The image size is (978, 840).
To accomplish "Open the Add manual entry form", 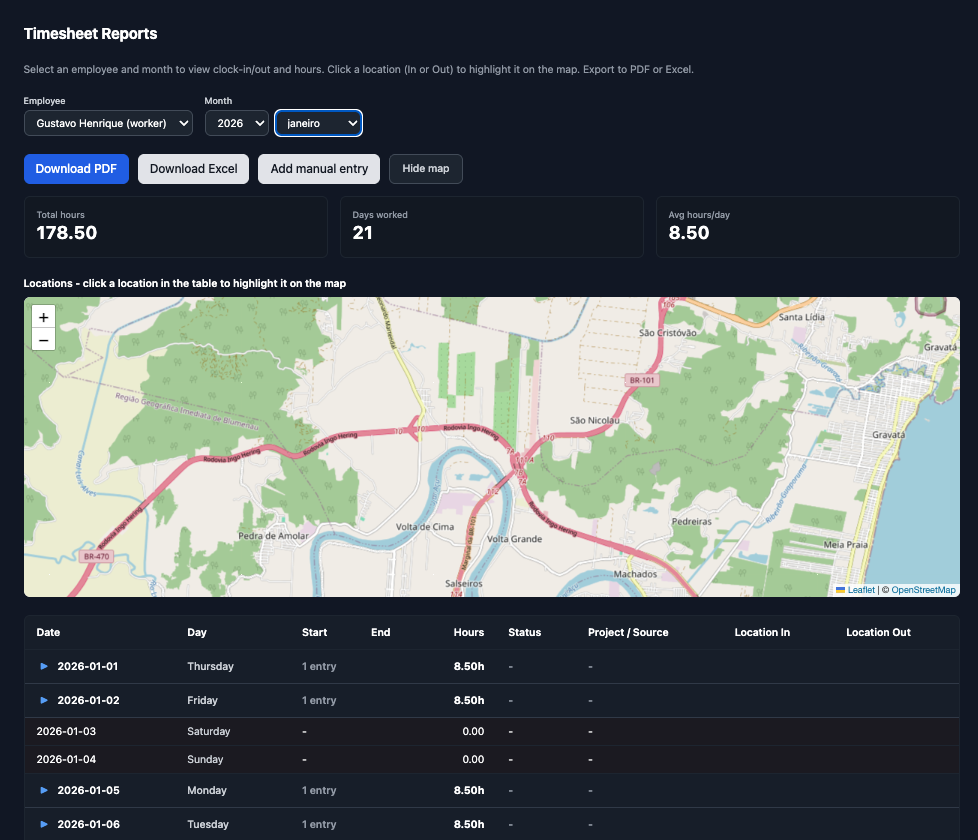I will pos(318,168).
